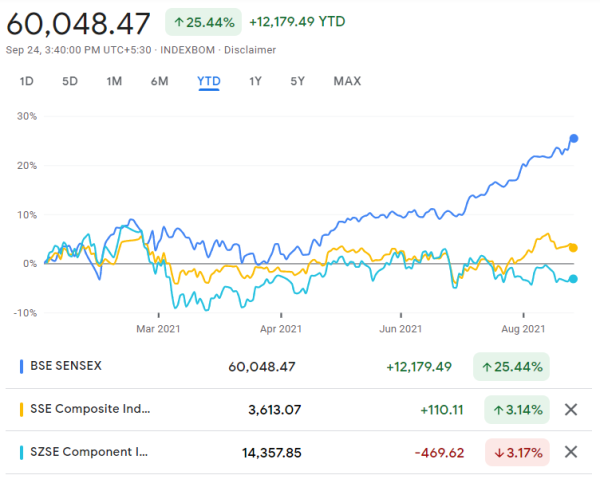Click the yellow SSE line endpoint dot
The height and width of the screenshot is (479, 600).
coord(573,247)
